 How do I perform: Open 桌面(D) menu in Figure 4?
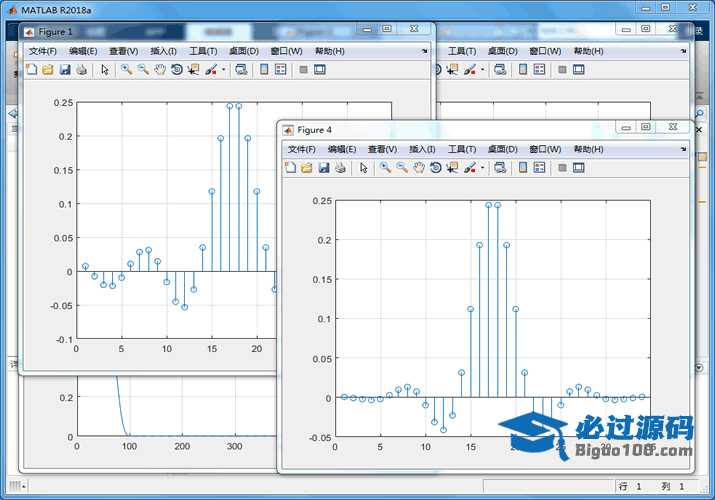[503, 149]
